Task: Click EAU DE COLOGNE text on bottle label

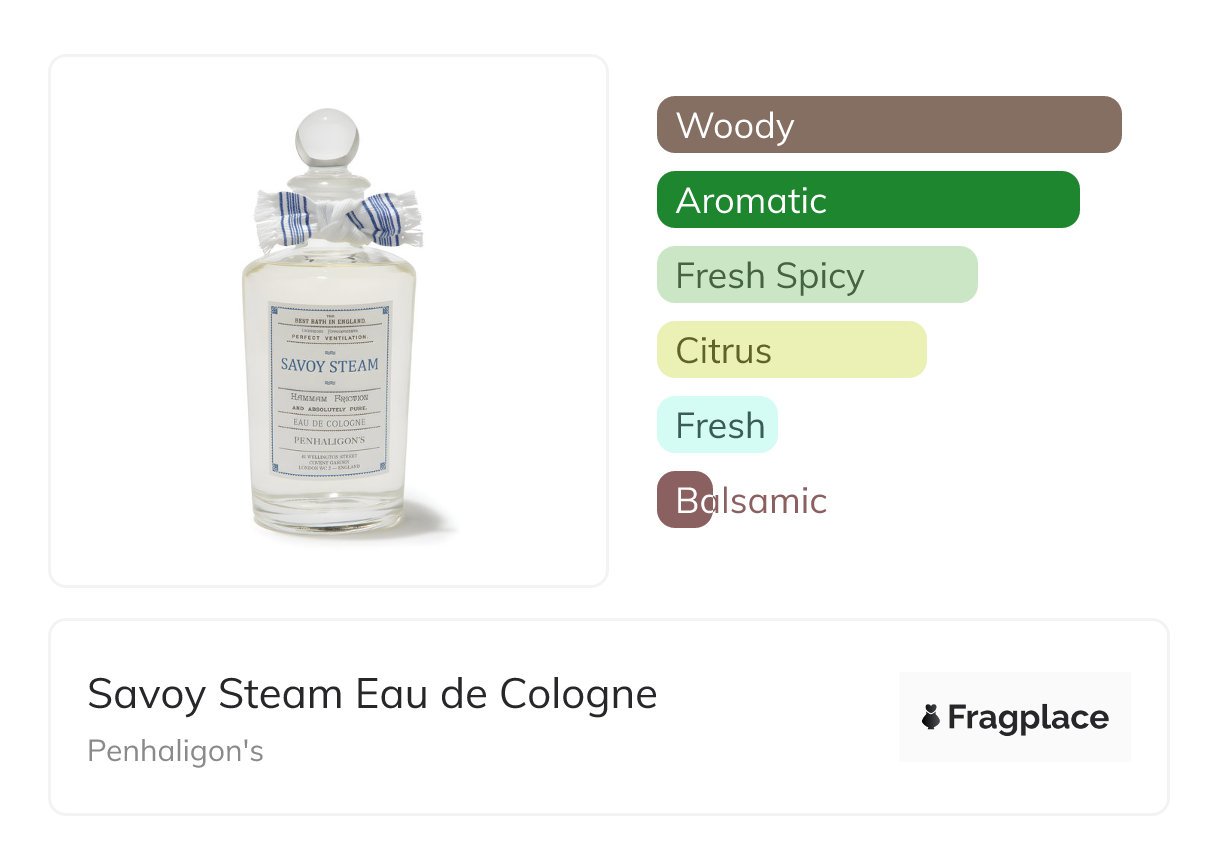Action: coord(329,423)
